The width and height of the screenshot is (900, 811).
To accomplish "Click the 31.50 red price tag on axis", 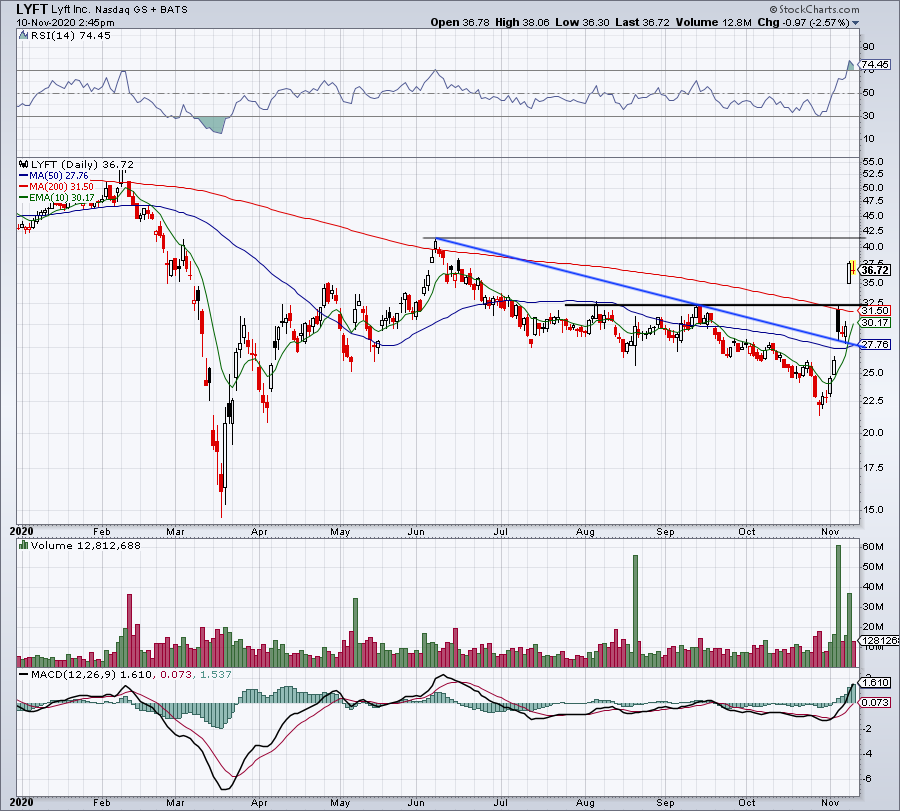I will pos(874,311).
